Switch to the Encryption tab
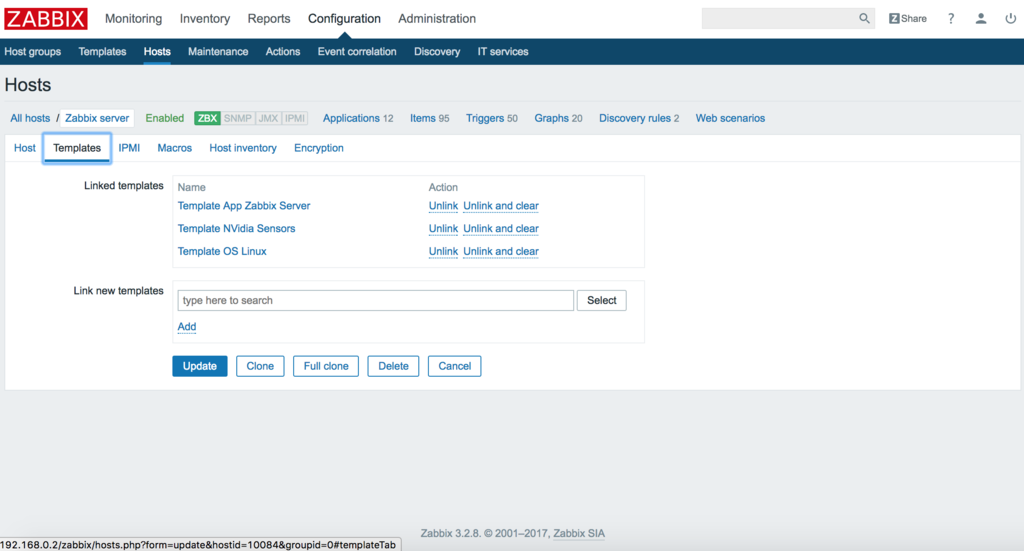1024x551 pixels. tap(319, 148)
